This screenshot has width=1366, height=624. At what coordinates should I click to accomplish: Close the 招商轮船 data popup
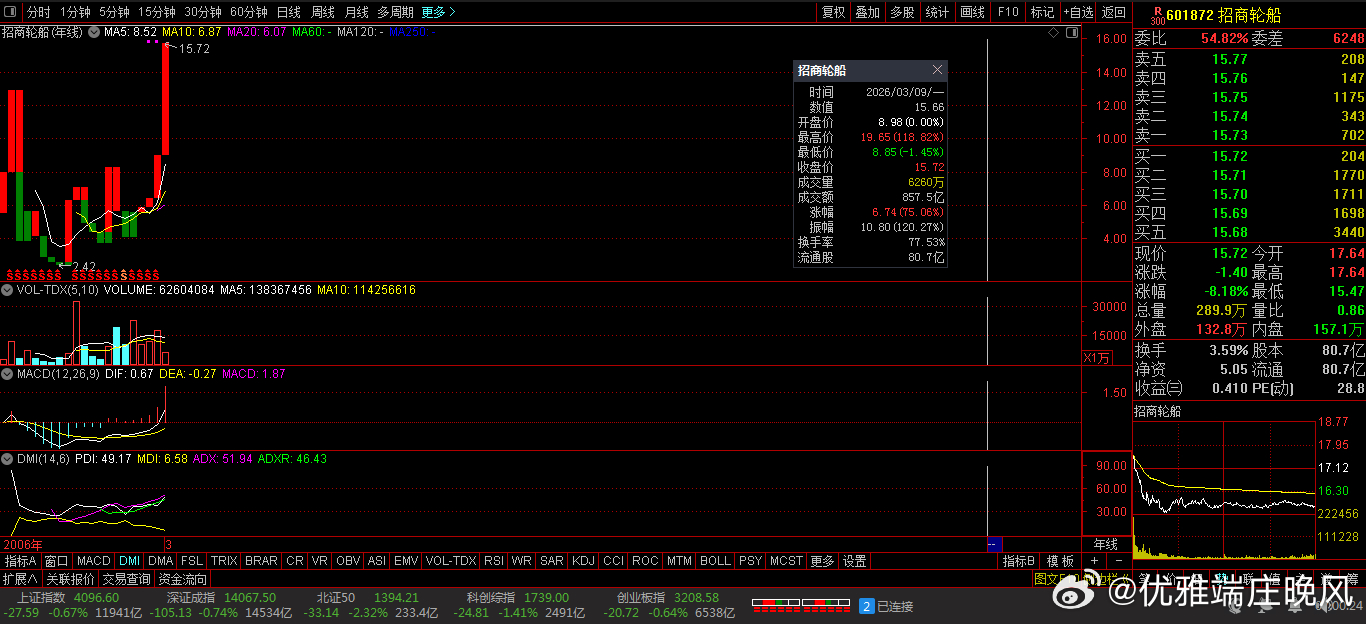coord(937,70)
